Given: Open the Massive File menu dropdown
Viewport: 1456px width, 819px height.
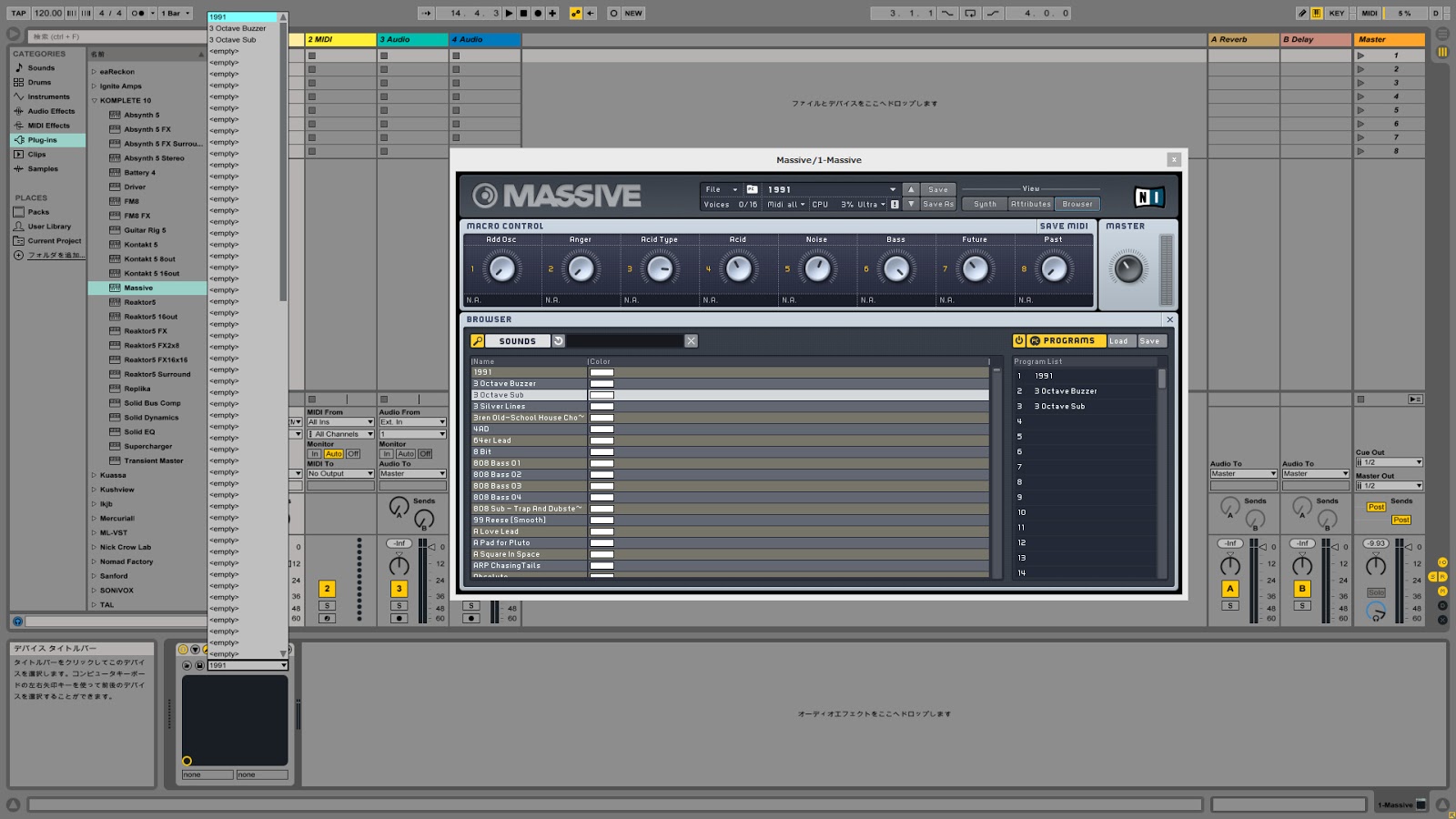Looking at the screenshot, I should click(722, 190).
